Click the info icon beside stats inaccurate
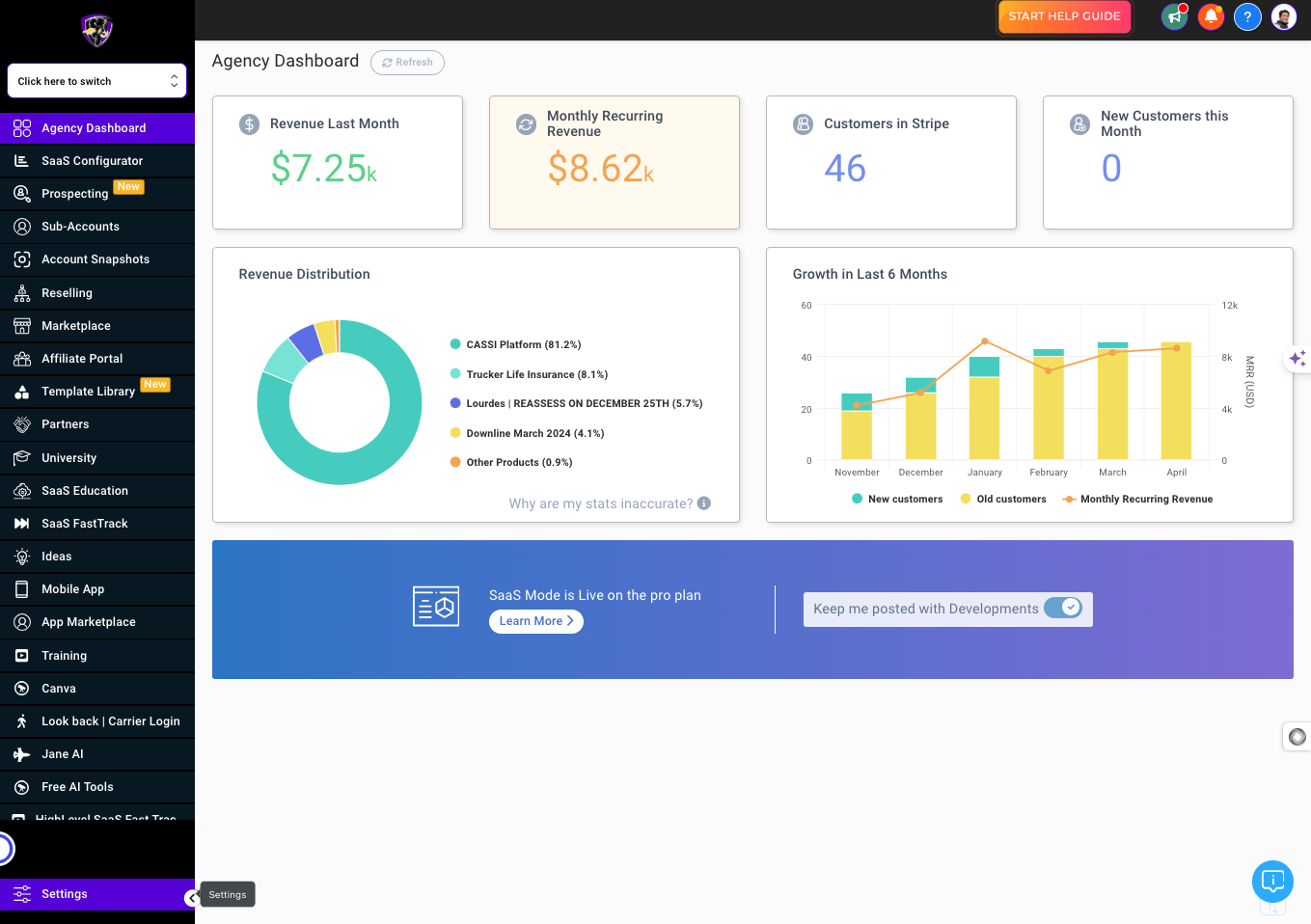 pos(704,503)
